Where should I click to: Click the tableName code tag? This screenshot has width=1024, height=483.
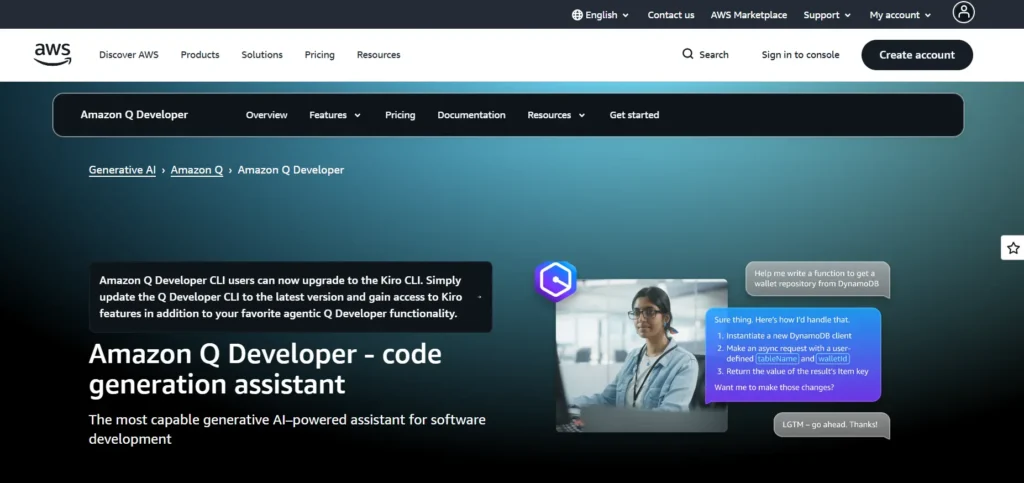pyautogui.click(x=777, y=359)
